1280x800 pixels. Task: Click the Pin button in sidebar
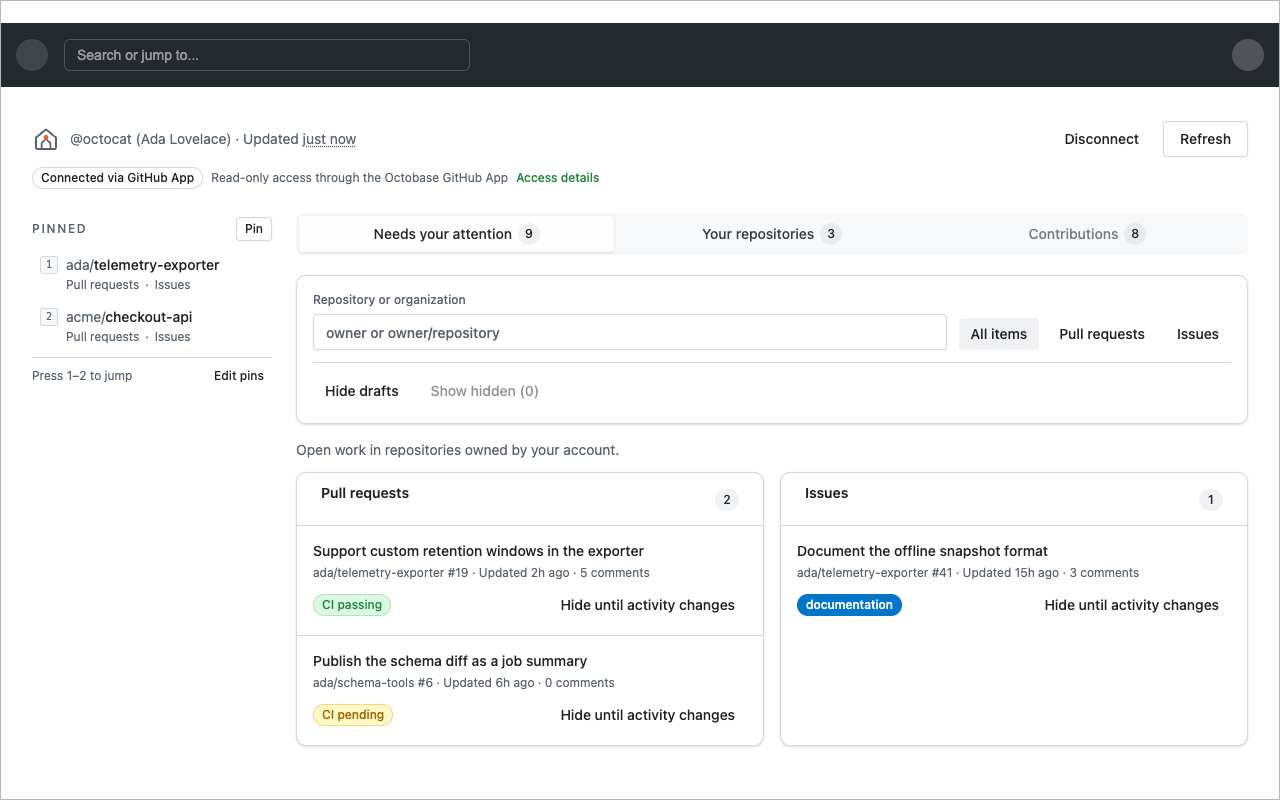click(254, 229)
